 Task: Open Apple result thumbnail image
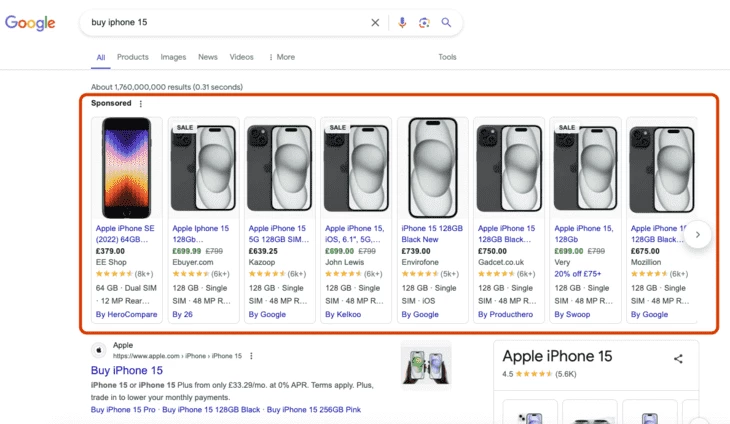point(426,366)
